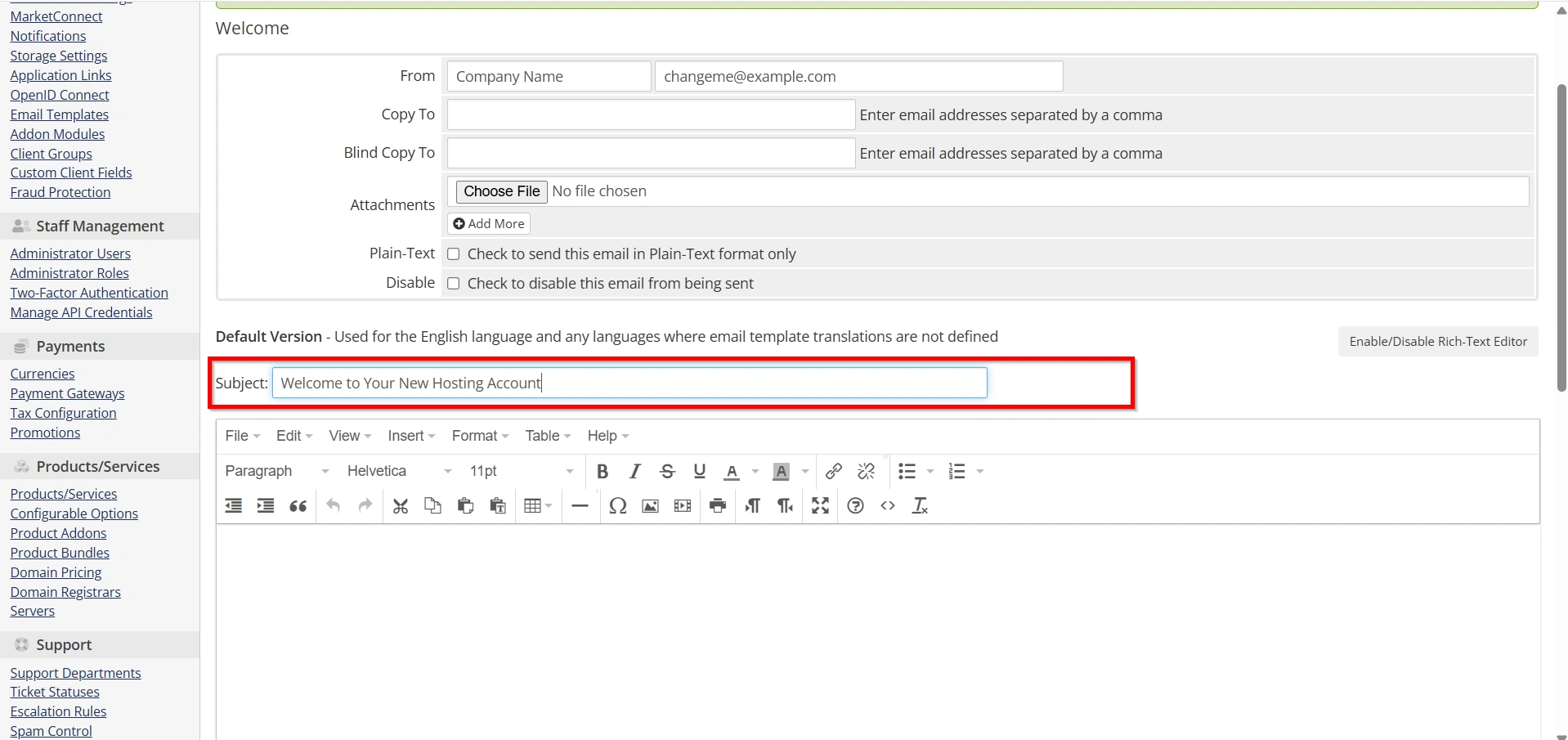Check the Plain-Text format only checkbox

(454, 254)
